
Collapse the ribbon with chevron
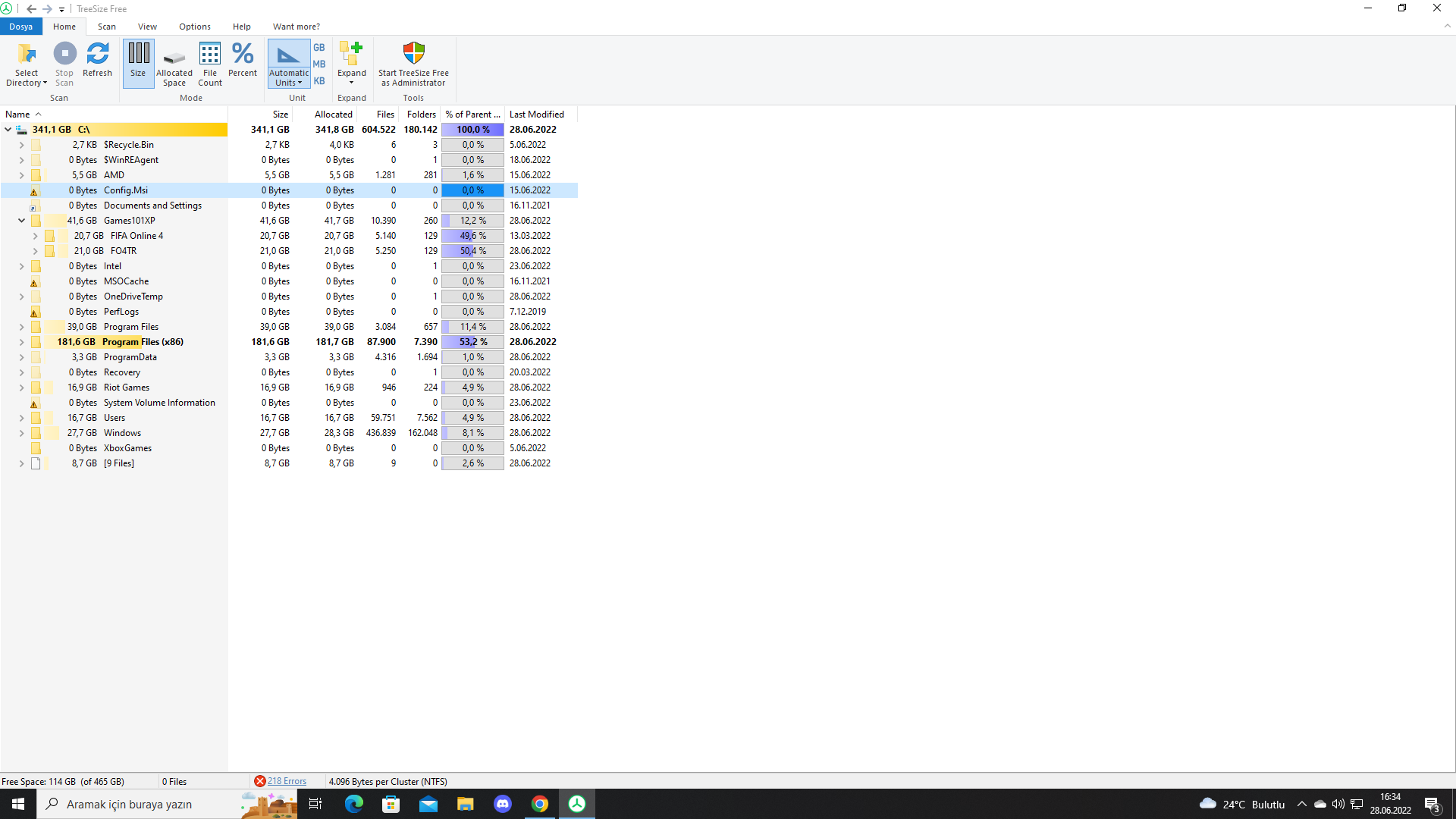(1447, 26)
